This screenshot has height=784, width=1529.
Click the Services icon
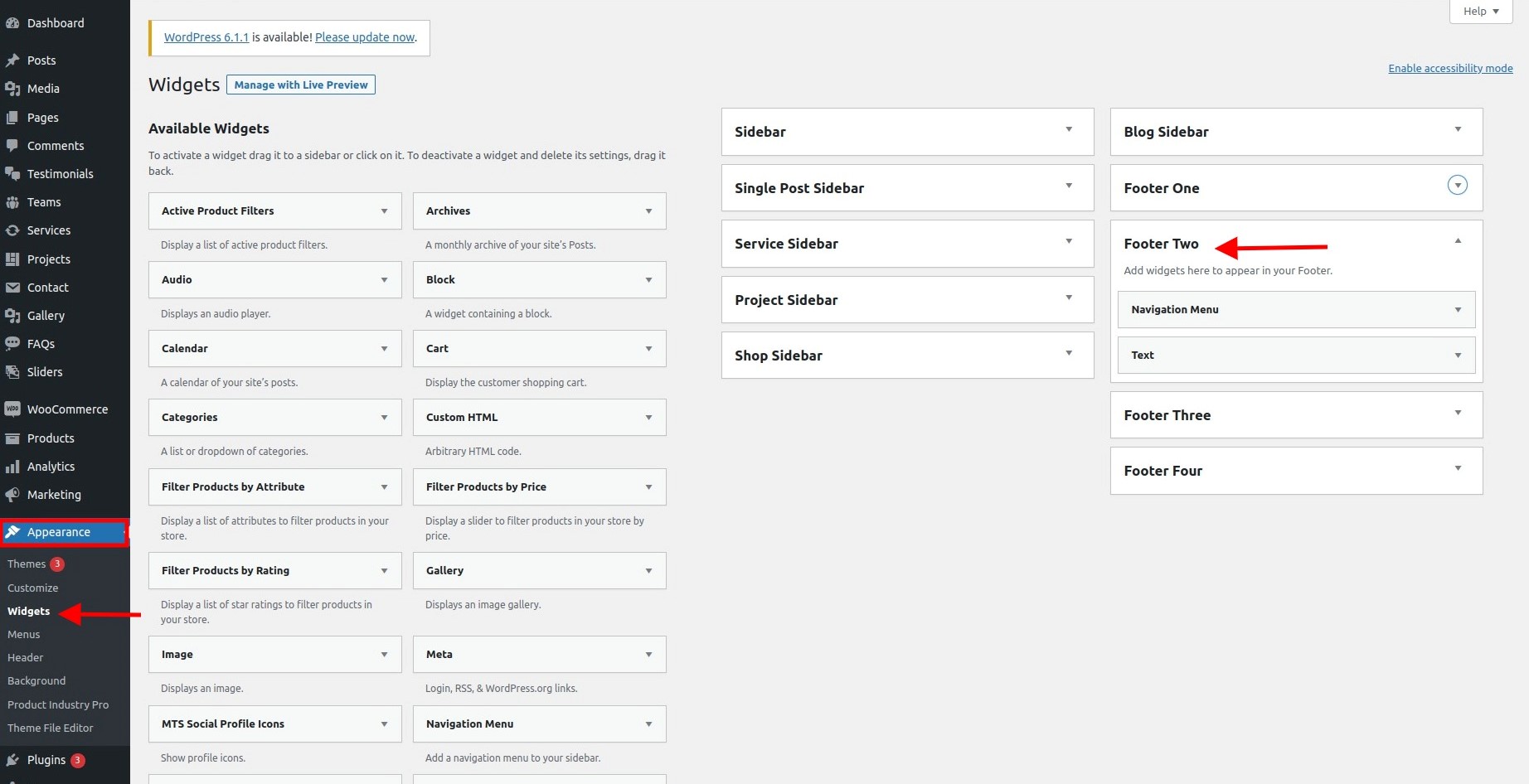coord(12,230)
